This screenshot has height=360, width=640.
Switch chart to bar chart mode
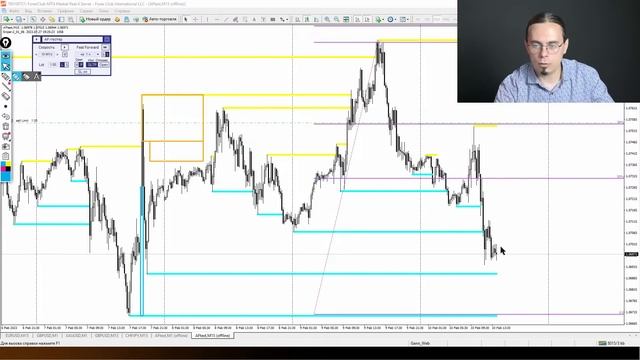298,19
